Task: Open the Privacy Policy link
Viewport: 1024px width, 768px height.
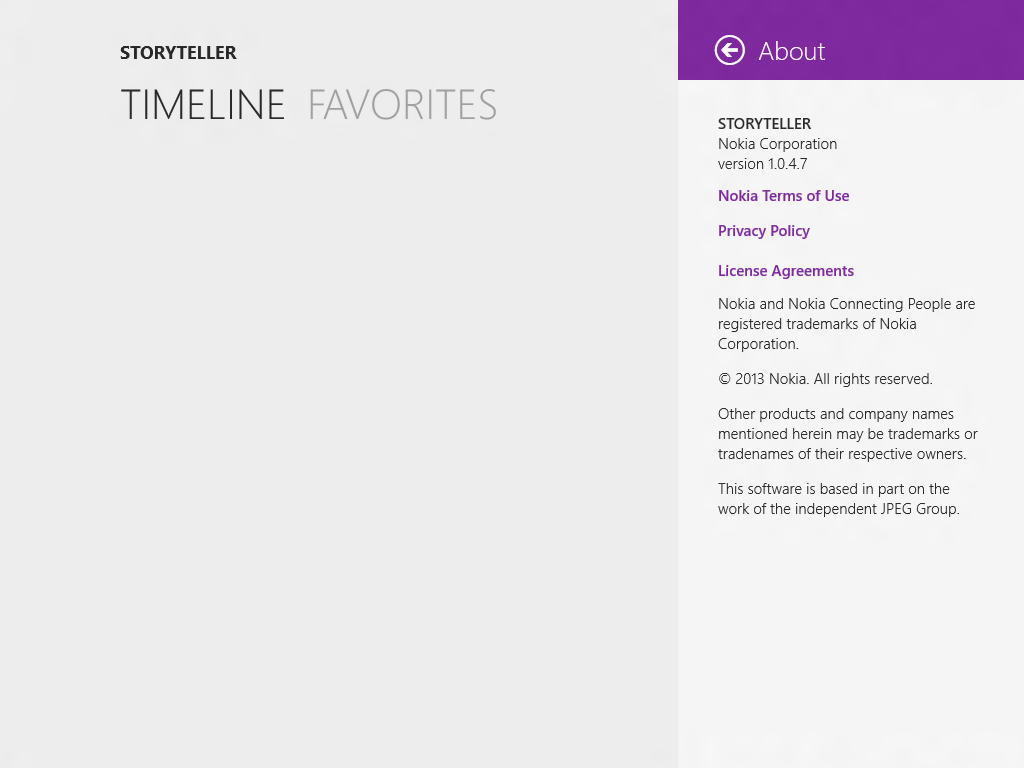Action: click(763, 231)
